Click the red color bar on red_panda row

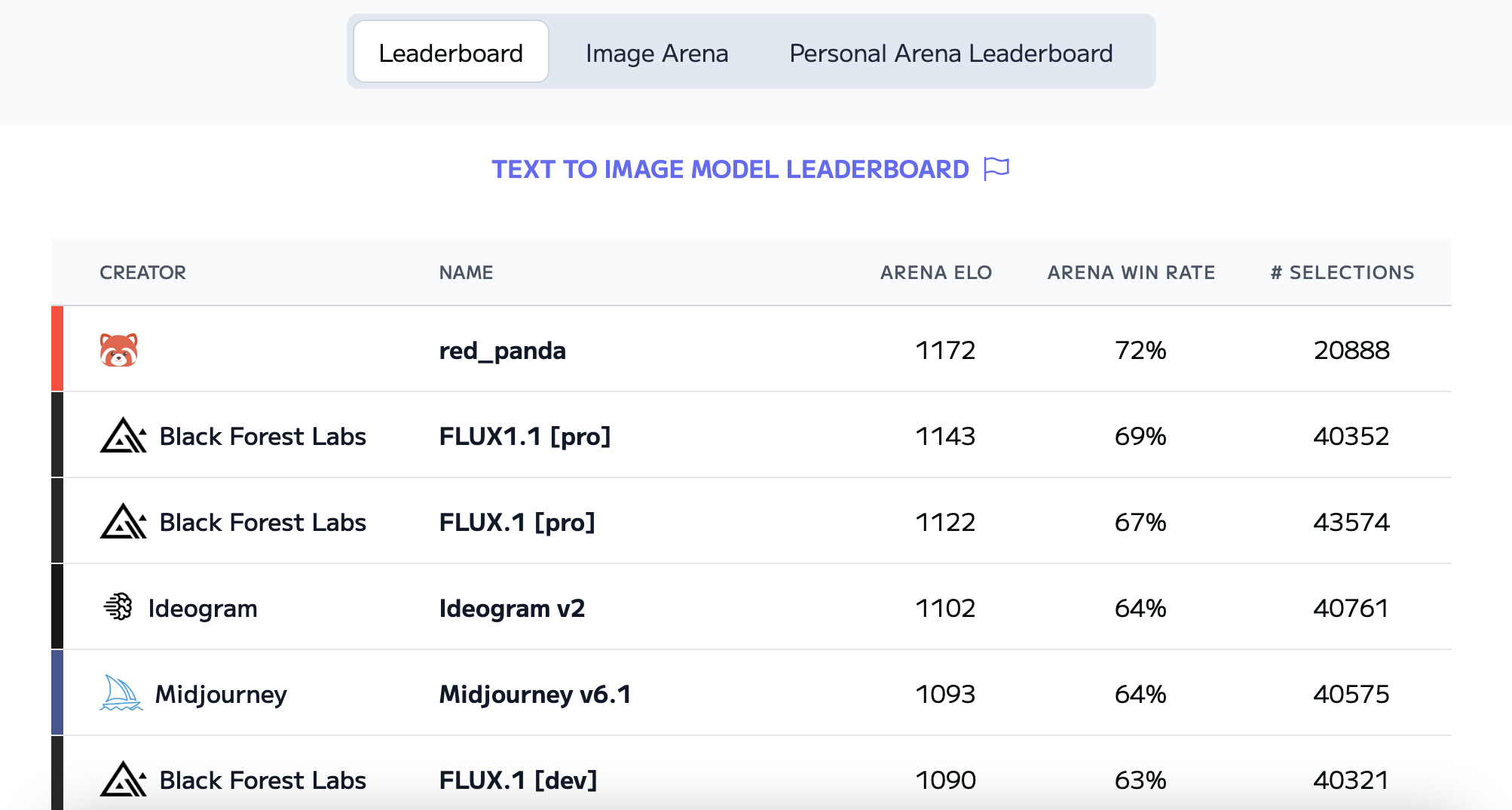(57, 348)
